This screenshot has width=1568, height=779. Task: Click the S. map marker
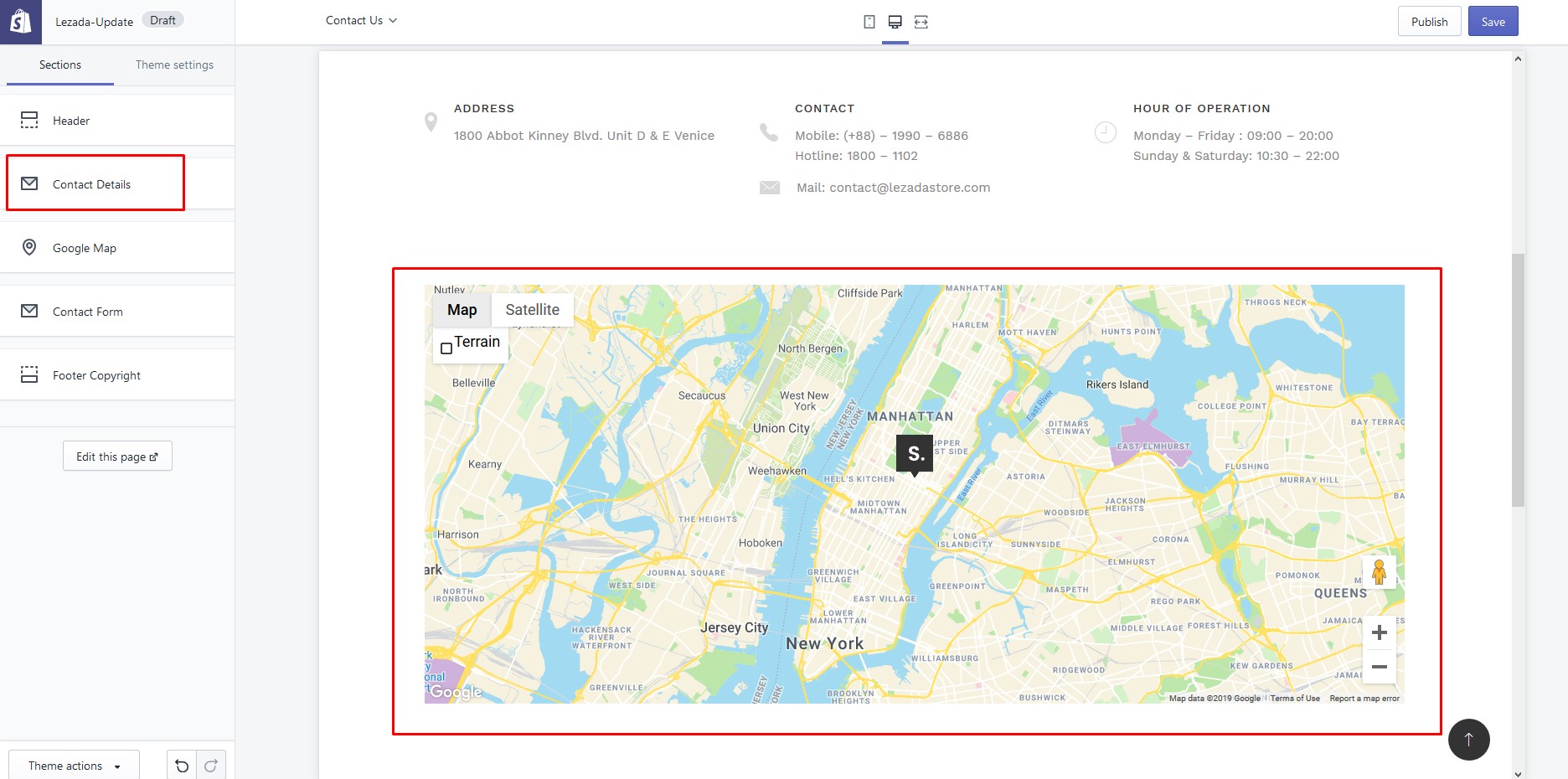click(915, 454)
